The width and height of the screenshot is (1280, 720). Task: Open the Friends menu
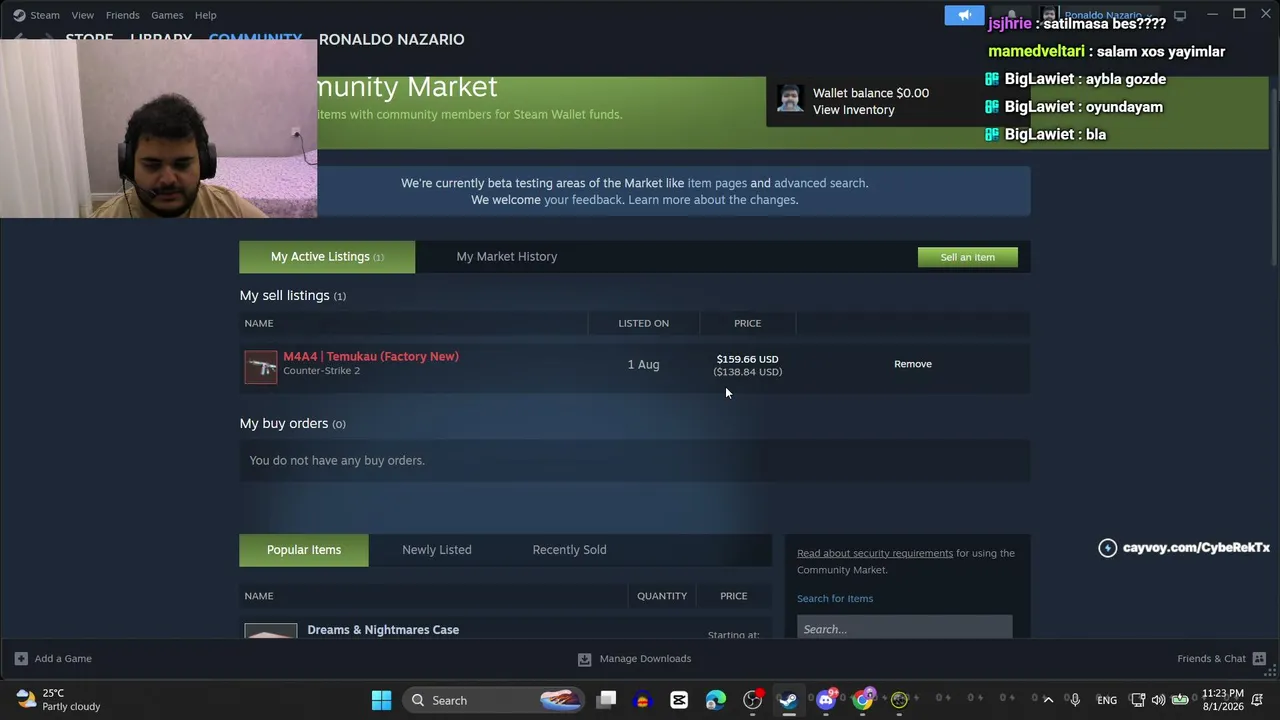[x=123, y=15]
